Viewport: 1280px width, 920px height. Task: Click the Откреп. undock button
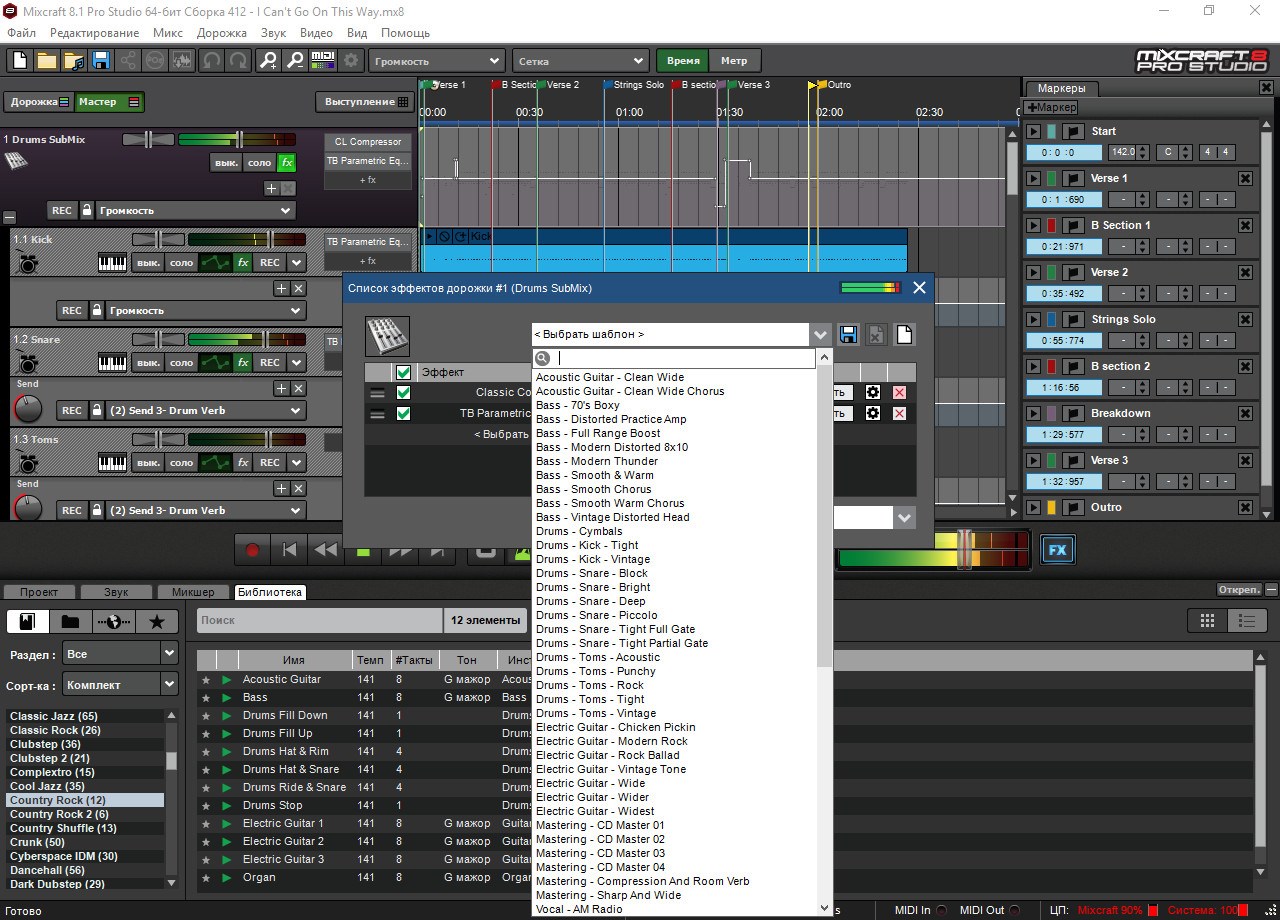coord(1239,590)
